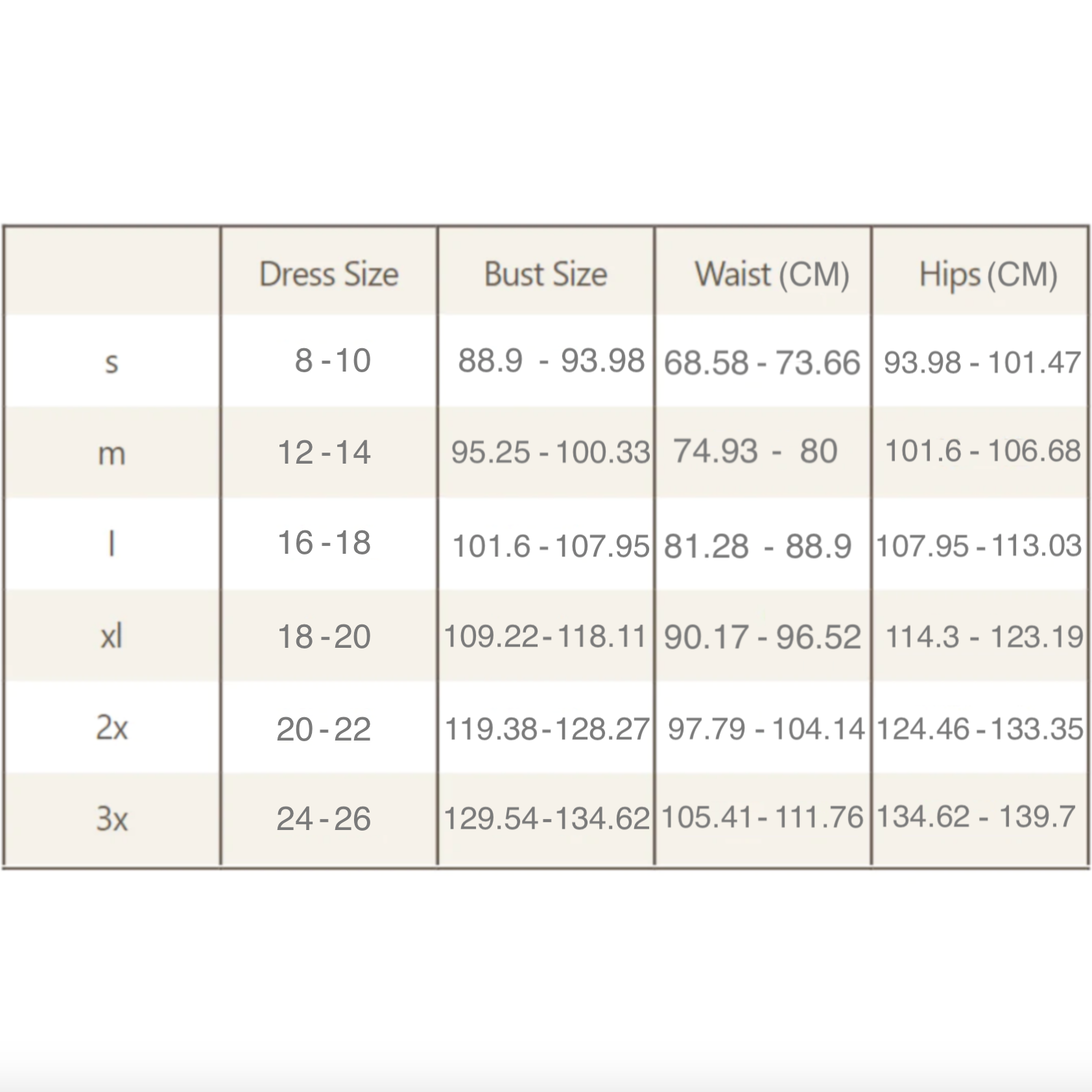The height and width of the screenshot is (1092, 1092).
Task: Click the dress size 20 - 22 cell
Action: 324,730
